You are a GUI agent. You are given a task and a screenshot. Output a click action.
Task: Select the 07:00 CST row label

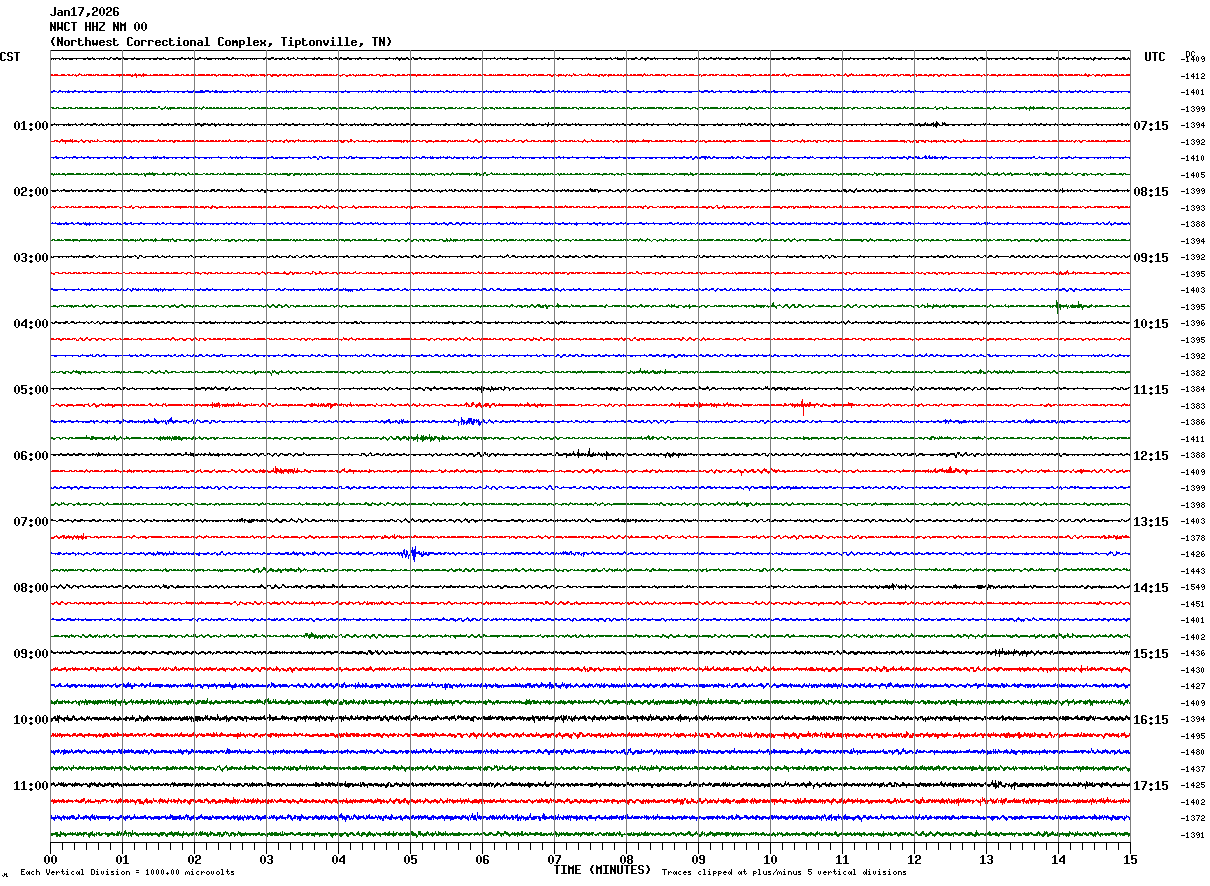[30, 522]
